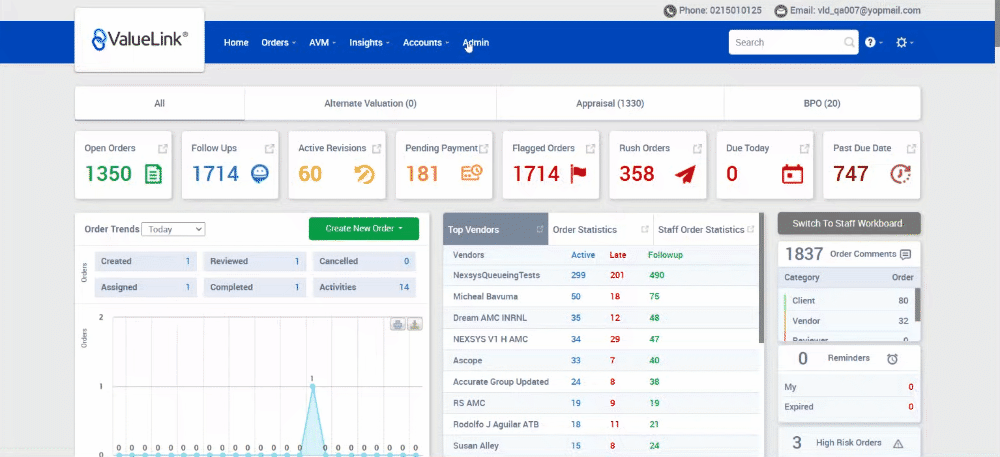This screenshot has height=457, width=1000.
Task: Open the Pending Payment pop-out icon
Action: 483,149
